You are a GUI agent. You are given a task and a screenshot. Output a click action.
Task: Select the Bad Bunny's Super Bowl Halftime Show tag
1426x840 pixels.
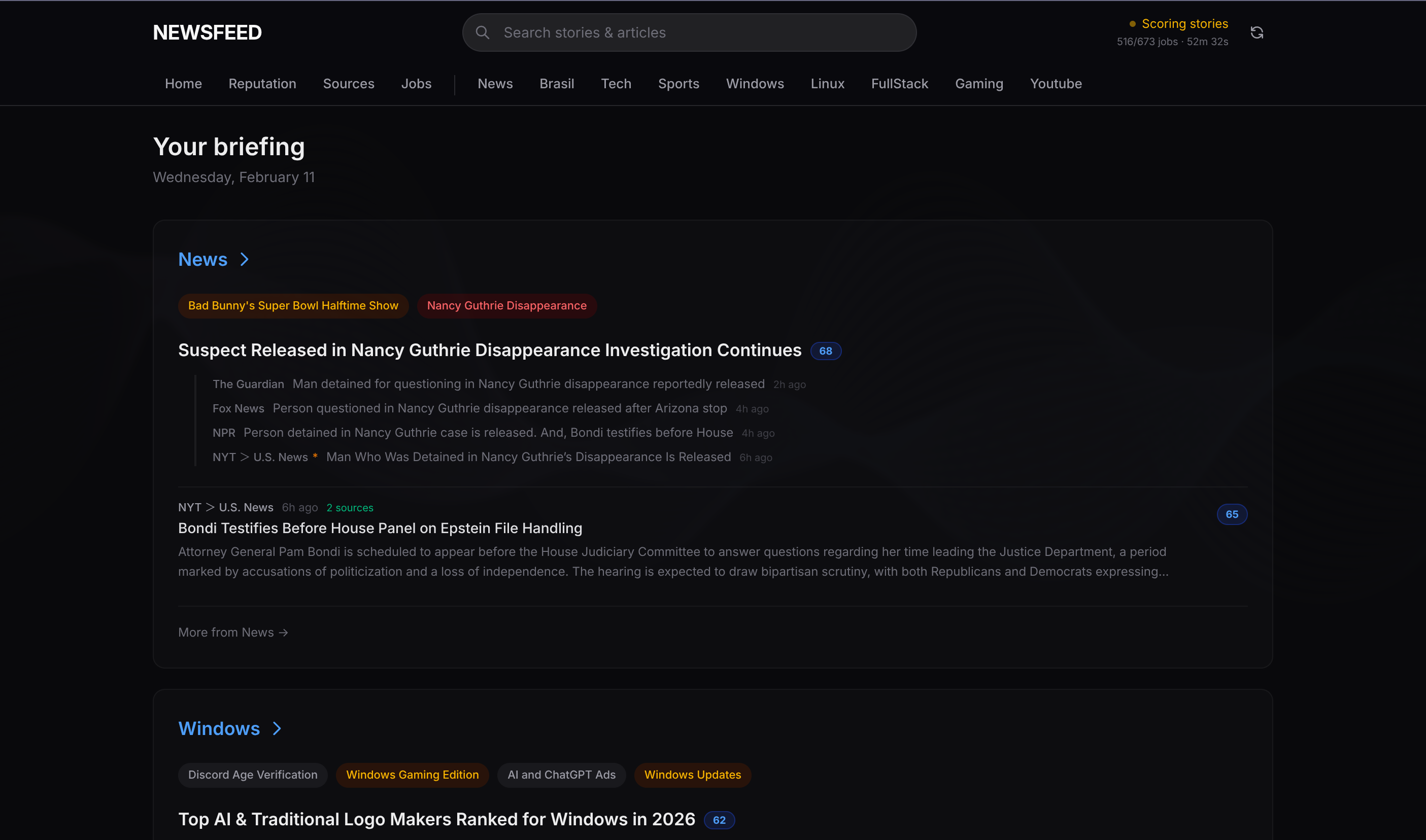coord(293,306)
